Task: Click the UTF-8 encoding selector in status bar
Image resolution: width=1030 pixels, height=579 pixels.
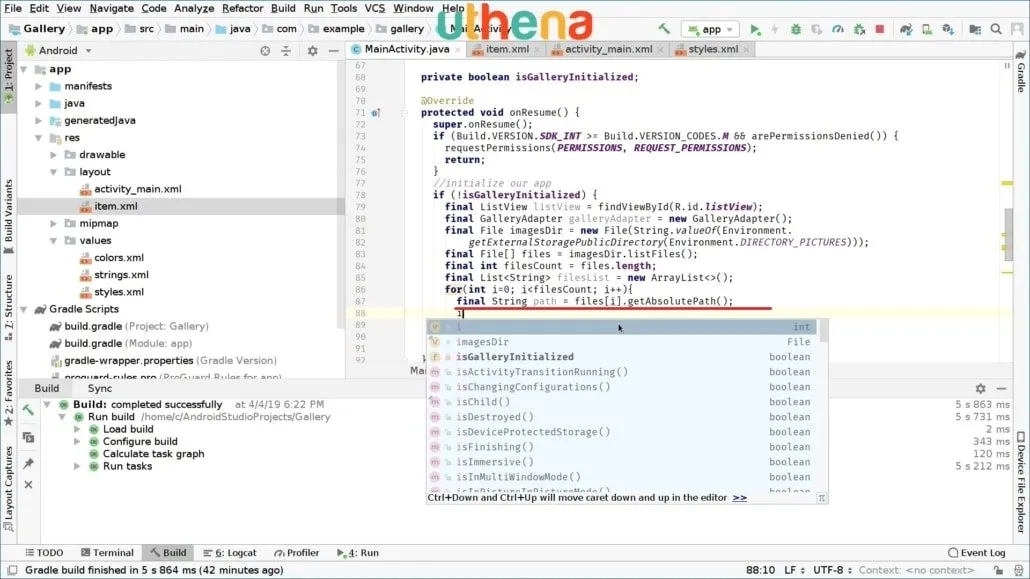Action: tap(832, 570)
